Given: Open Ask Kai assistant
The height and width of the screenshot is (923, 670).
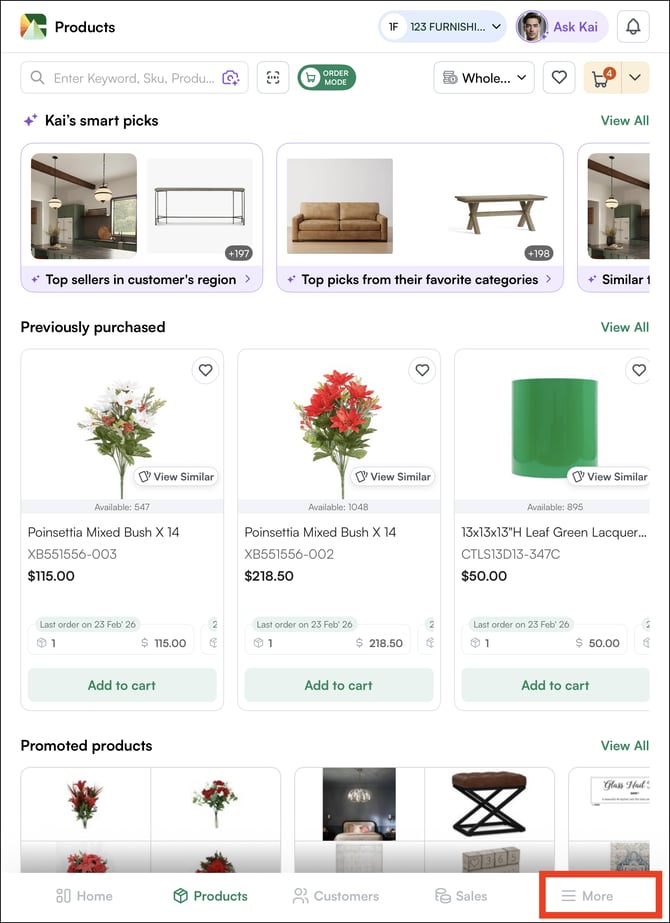Looking at the screenshot, I should click(562, 27).
